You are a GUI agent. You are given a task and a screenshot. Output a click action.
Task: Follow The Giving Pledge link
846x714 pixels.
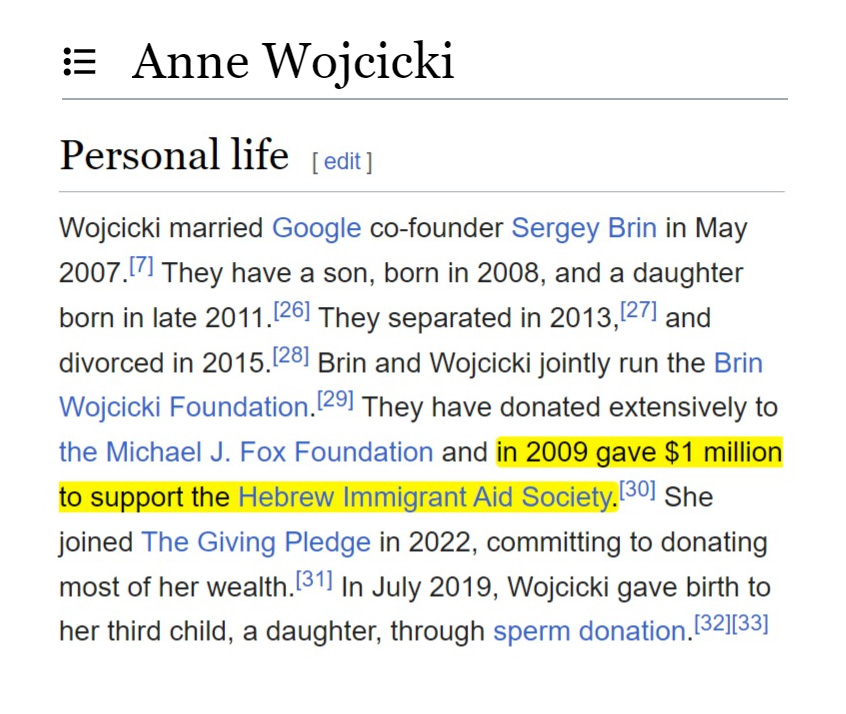[256, 542]
